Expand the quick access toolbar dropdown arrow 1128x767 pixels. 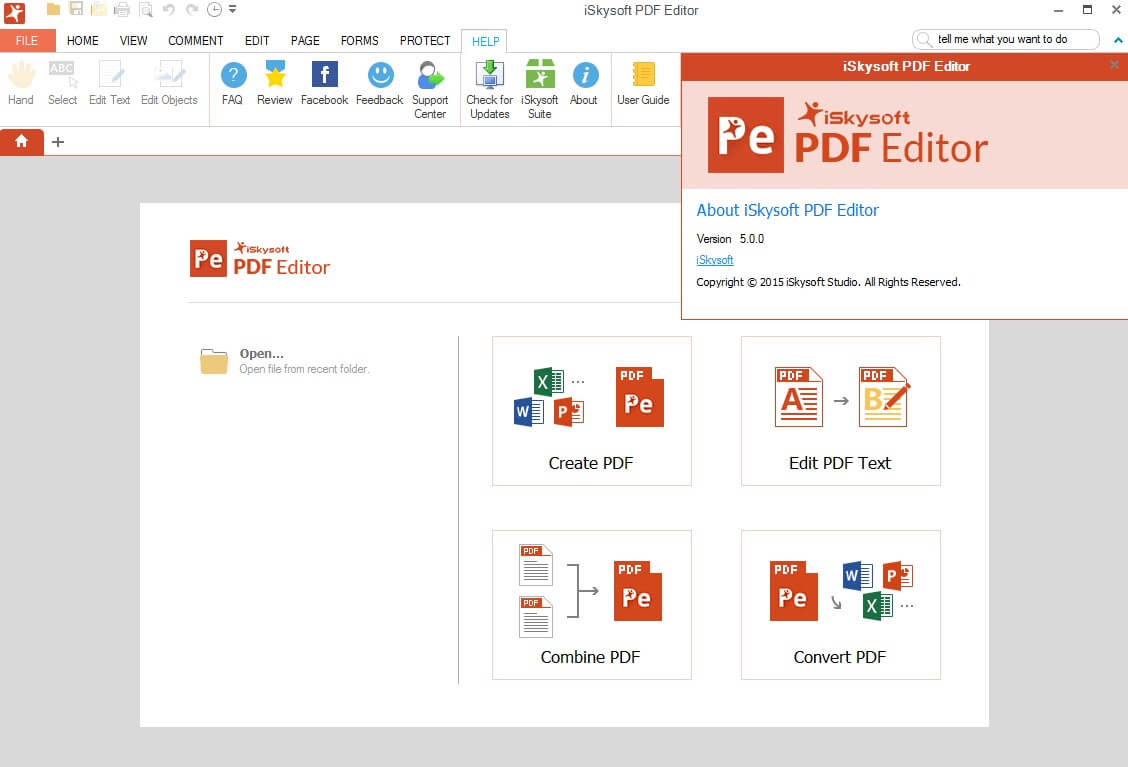[x=233, y=10]
